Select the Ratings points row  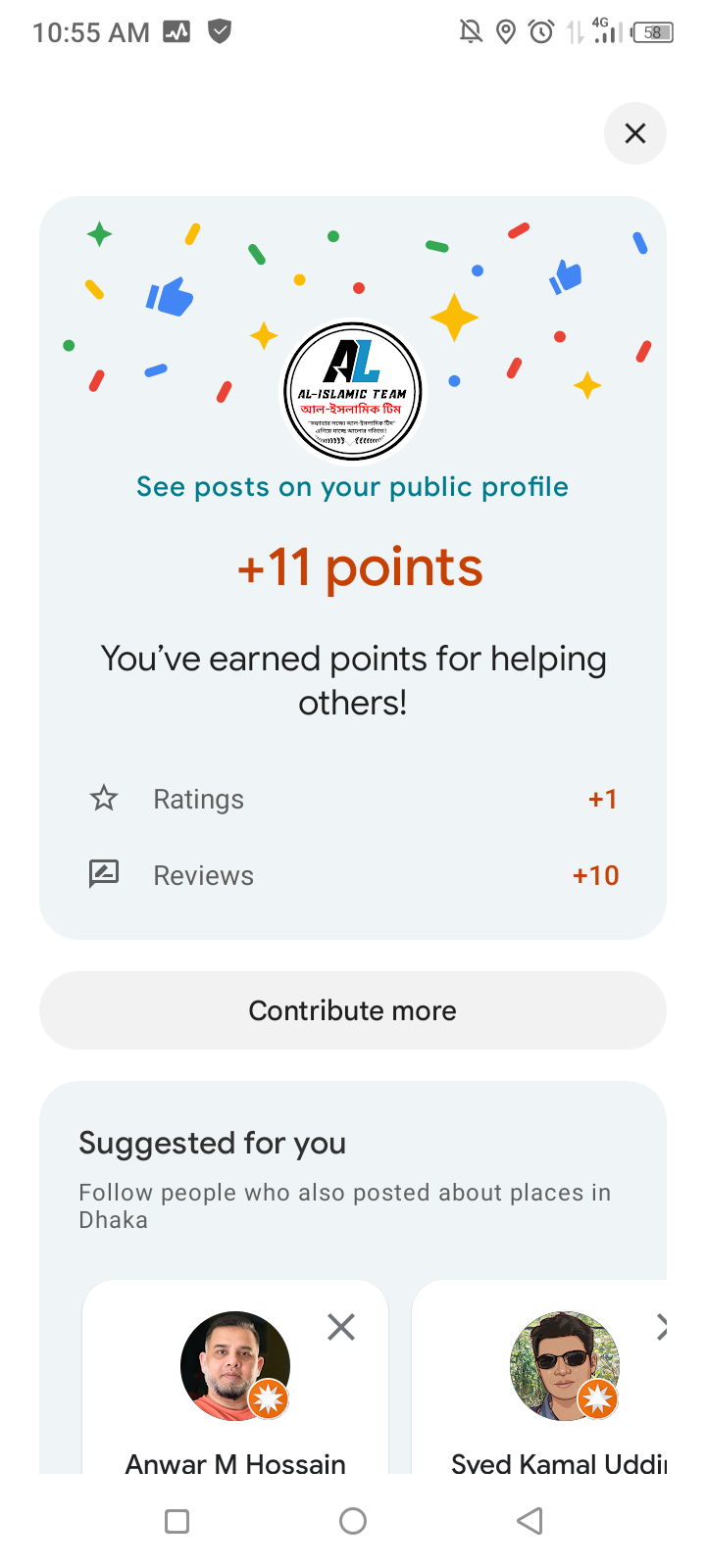point(353,799)
